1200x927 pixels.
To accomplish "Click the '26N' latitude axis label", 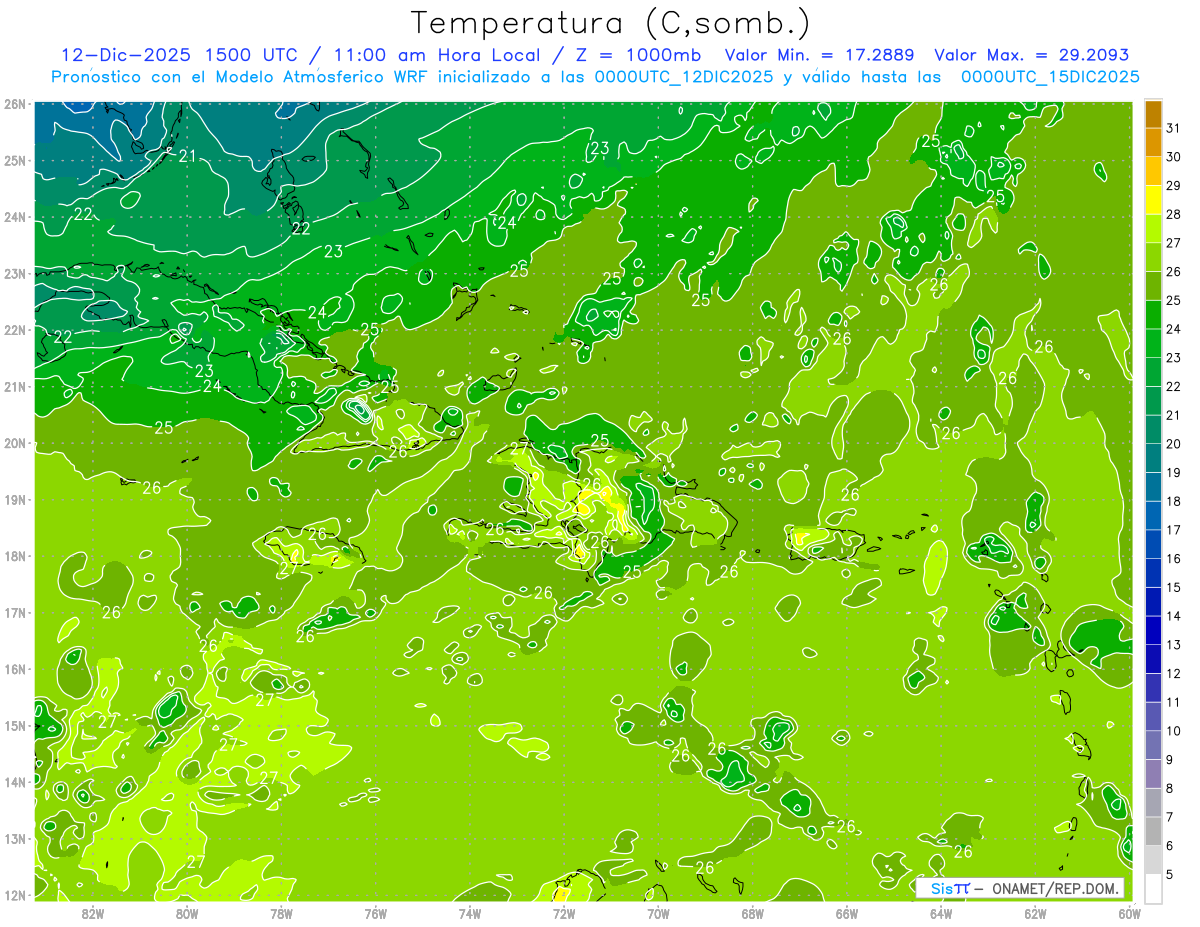I will pos(15,104).
